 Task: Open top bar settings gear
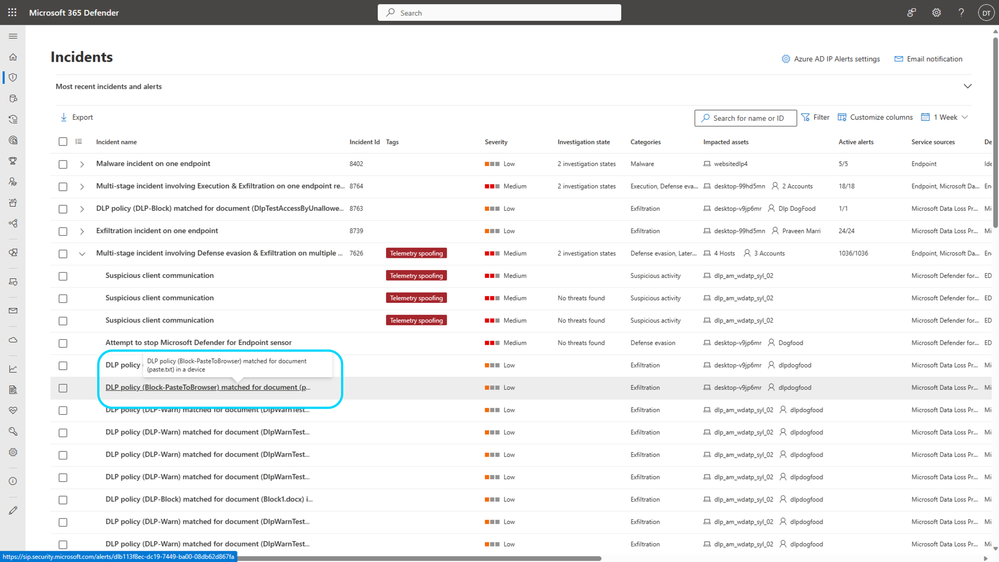coord(936,12)
